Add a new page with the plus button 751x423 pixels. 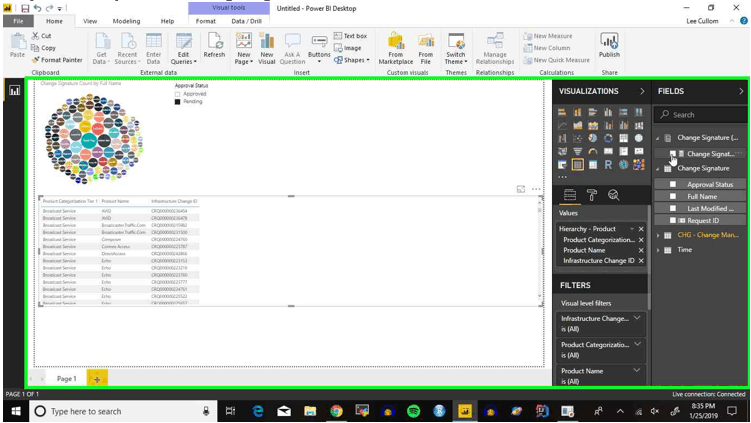coord(97,379)
